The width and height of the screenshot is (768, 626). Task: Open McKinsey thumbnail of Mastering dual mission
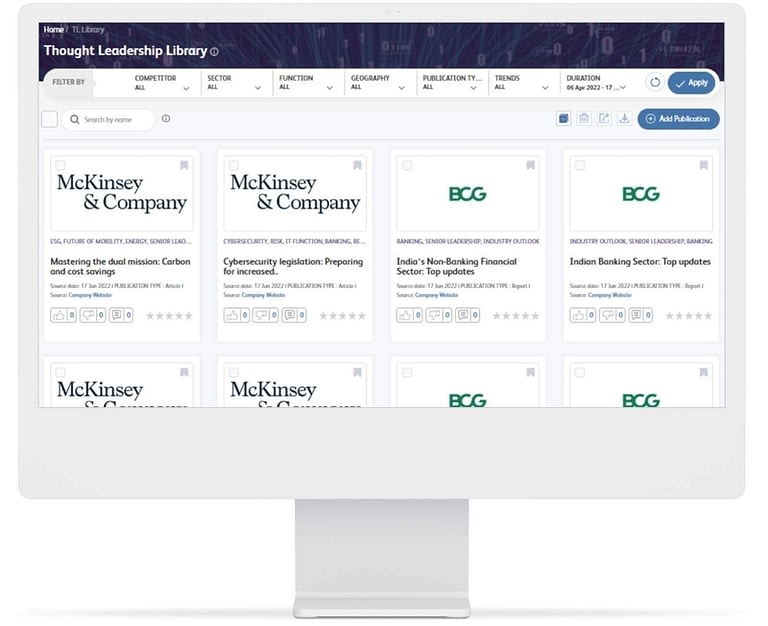pos(122,193)
